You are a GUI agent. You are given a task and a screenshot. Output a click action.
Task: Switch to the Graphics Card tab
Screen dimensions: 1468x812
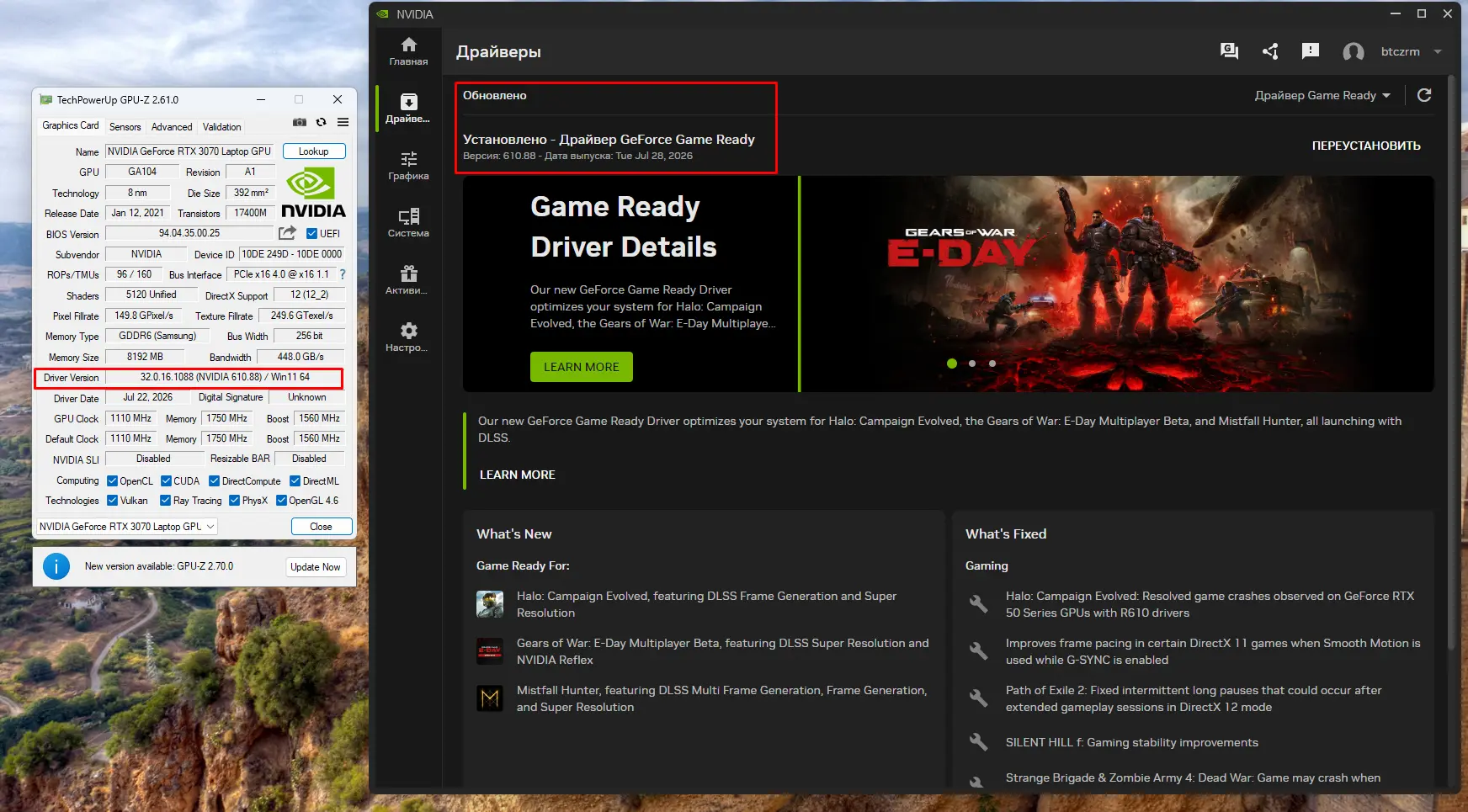tap(71, 125)
